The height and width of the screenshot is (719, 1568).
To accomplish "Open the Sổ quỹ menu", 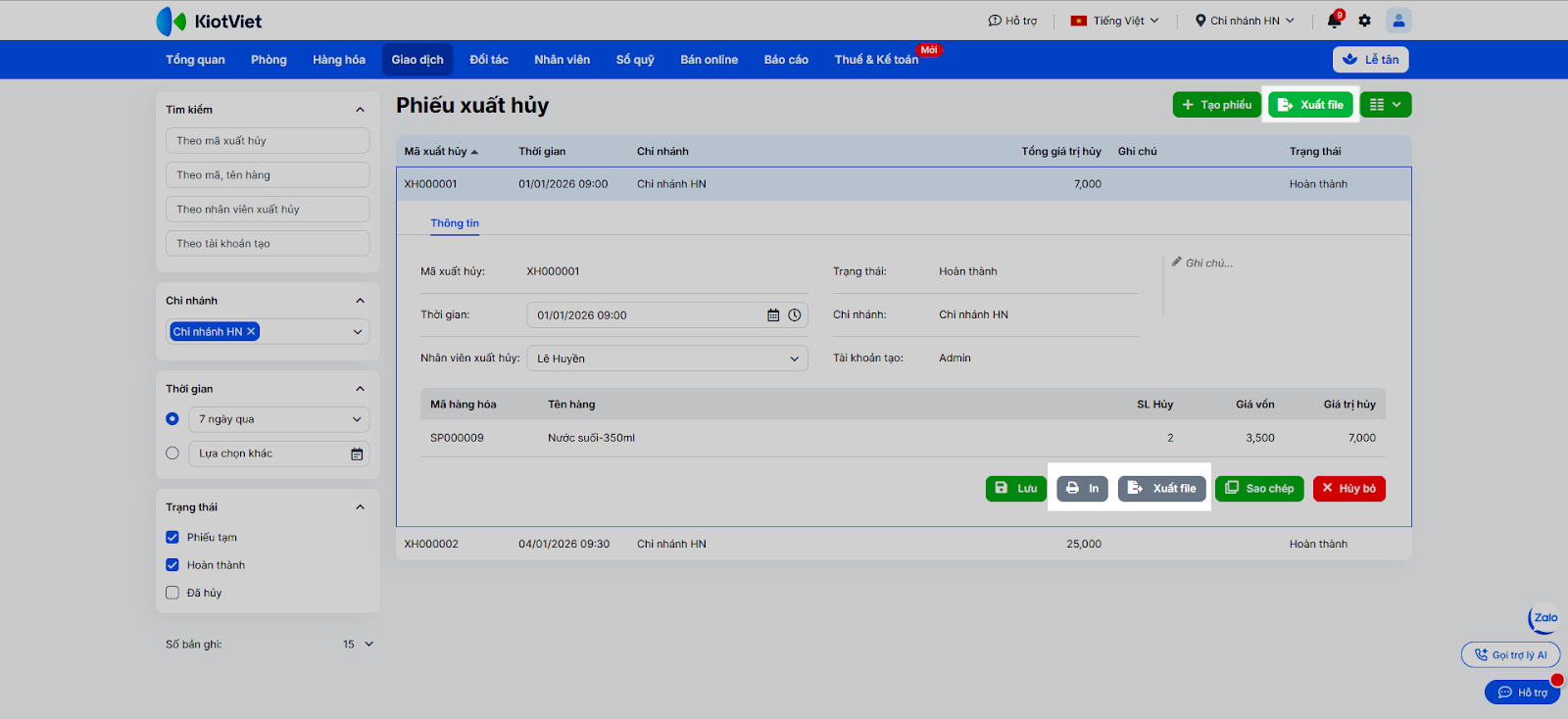I will click(x=635, y=60).
